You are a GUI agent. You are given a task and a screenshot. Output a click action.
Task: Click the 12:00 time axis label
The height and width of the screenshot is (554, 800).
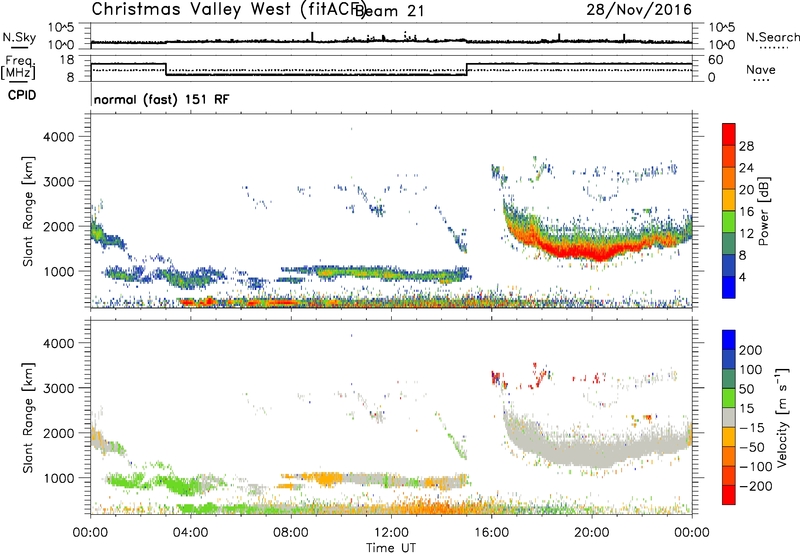pyautogui.click(x=391, y=533)
